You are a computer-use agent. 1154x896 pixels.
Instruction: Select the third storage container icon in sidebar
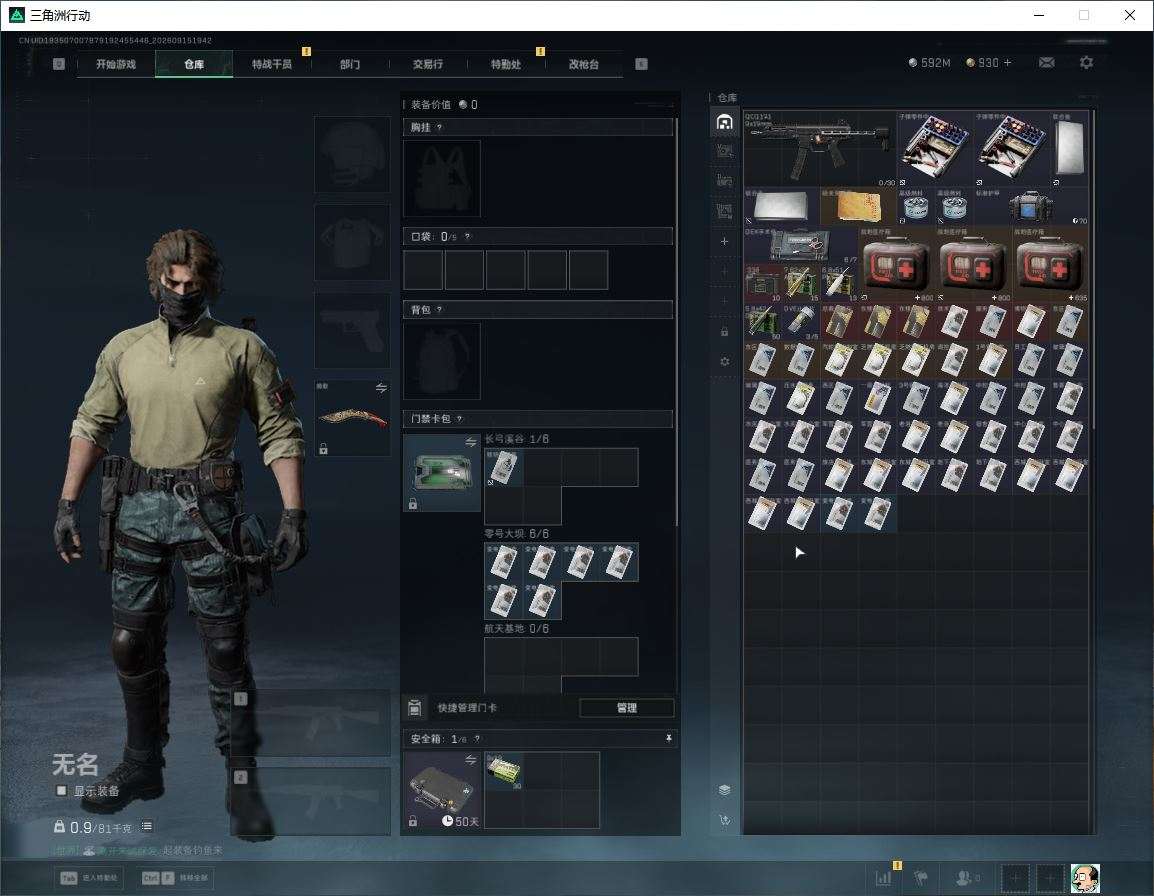point(724,181)
